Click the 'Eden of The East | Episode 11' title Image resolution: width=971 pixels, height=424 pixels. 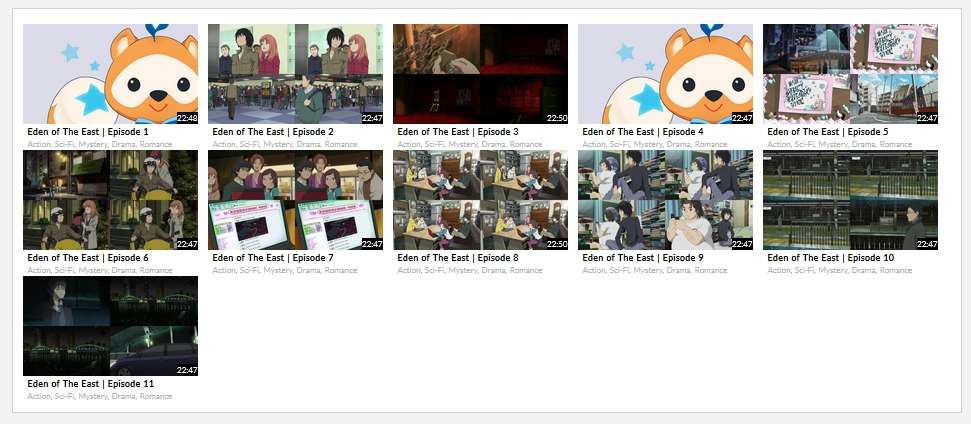click(90, 384)
